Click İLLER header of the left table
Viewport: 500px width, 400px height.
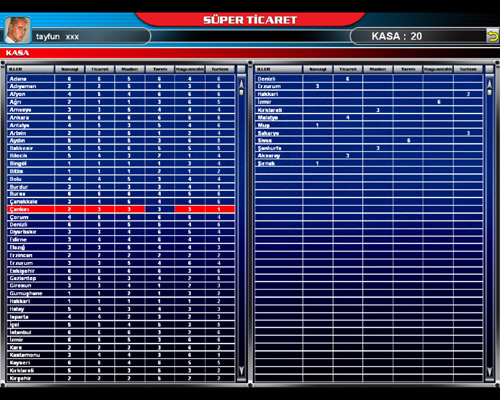click(30, 69)
